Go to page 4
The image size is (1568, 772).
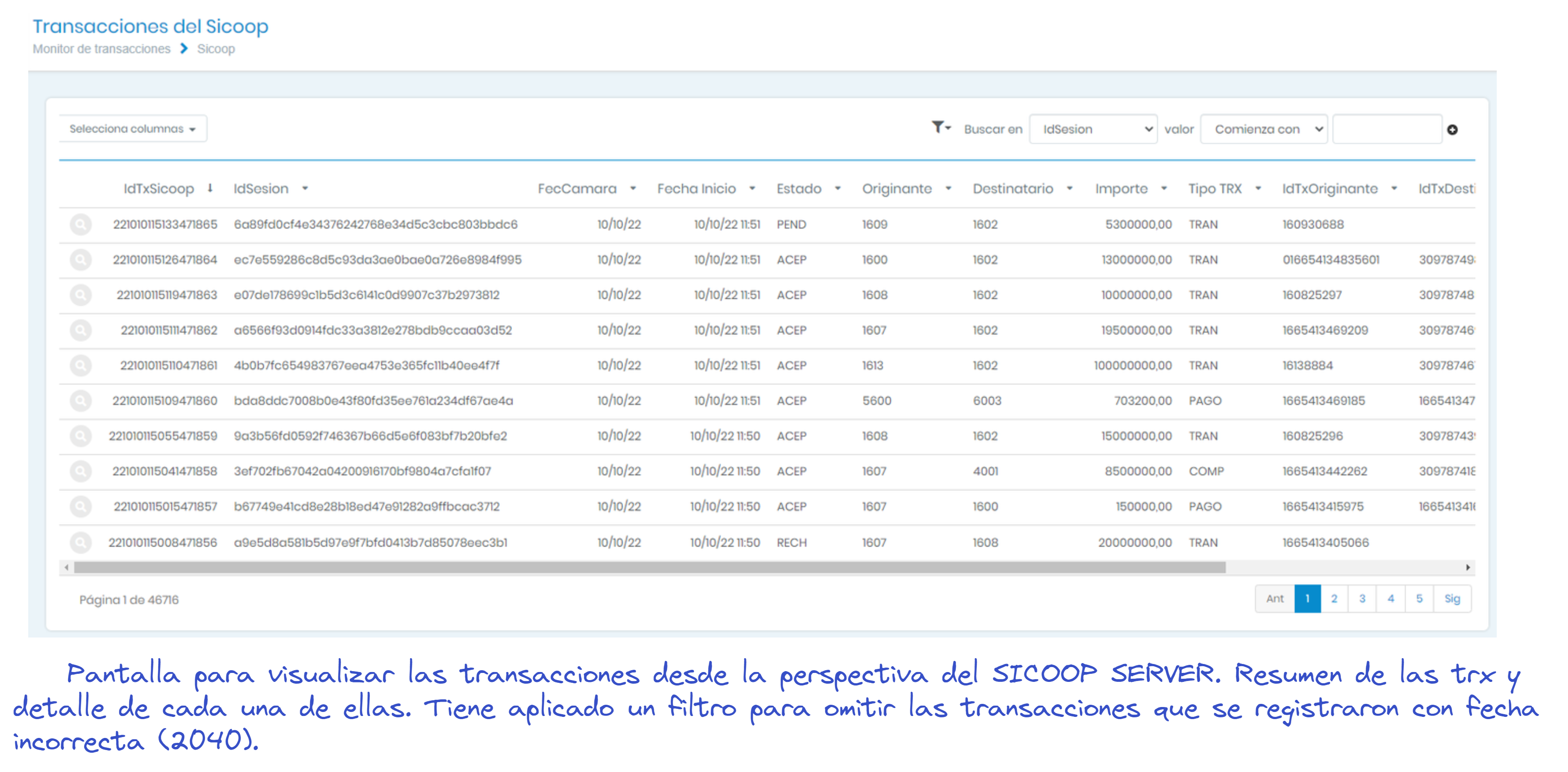pyautogui.click(x=1391, y=599)
